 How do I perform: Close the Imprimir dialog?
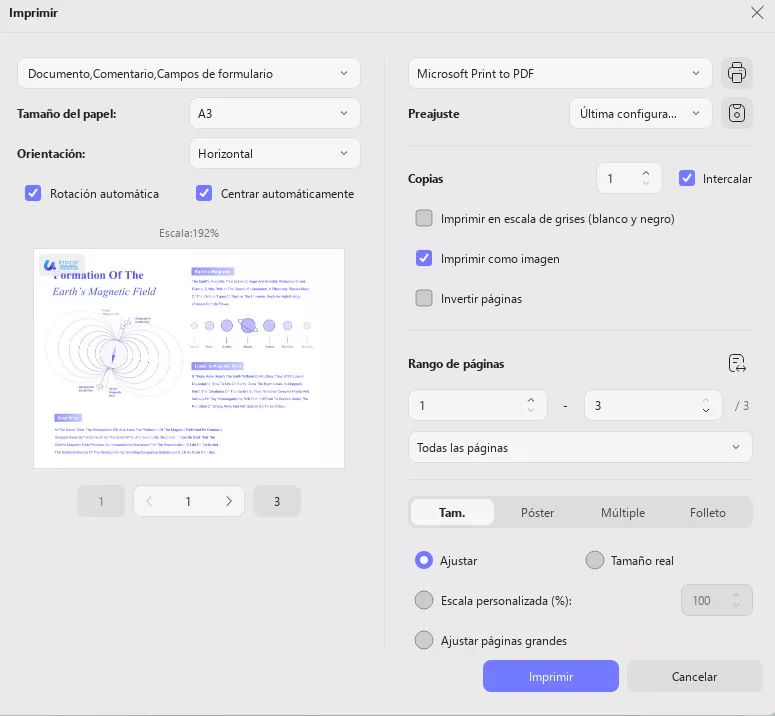(x=756, y=13)
